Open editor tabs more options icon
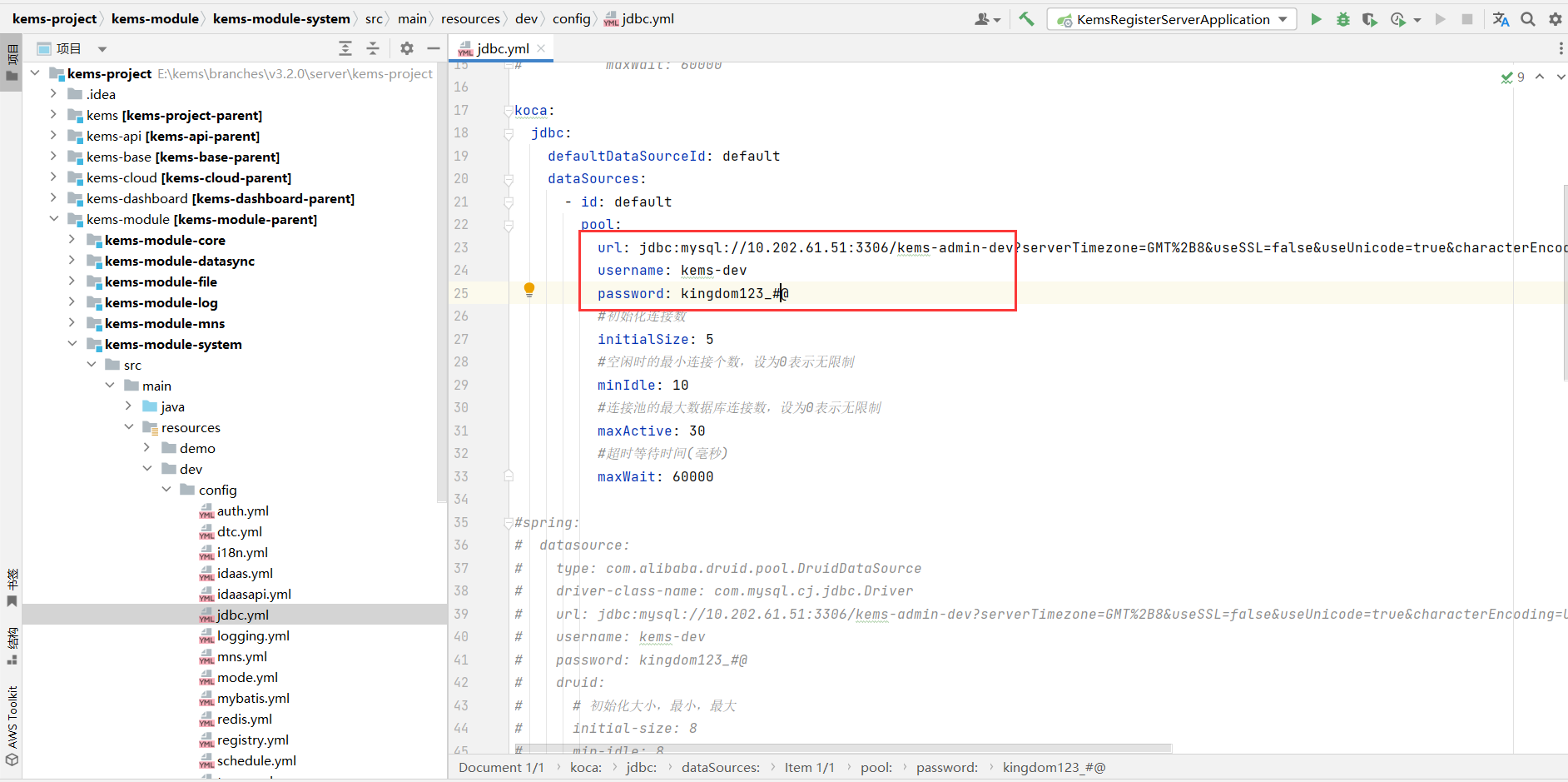This screenshot has width=1568, height=782. pyautogui.click(x=1561, y=48)
